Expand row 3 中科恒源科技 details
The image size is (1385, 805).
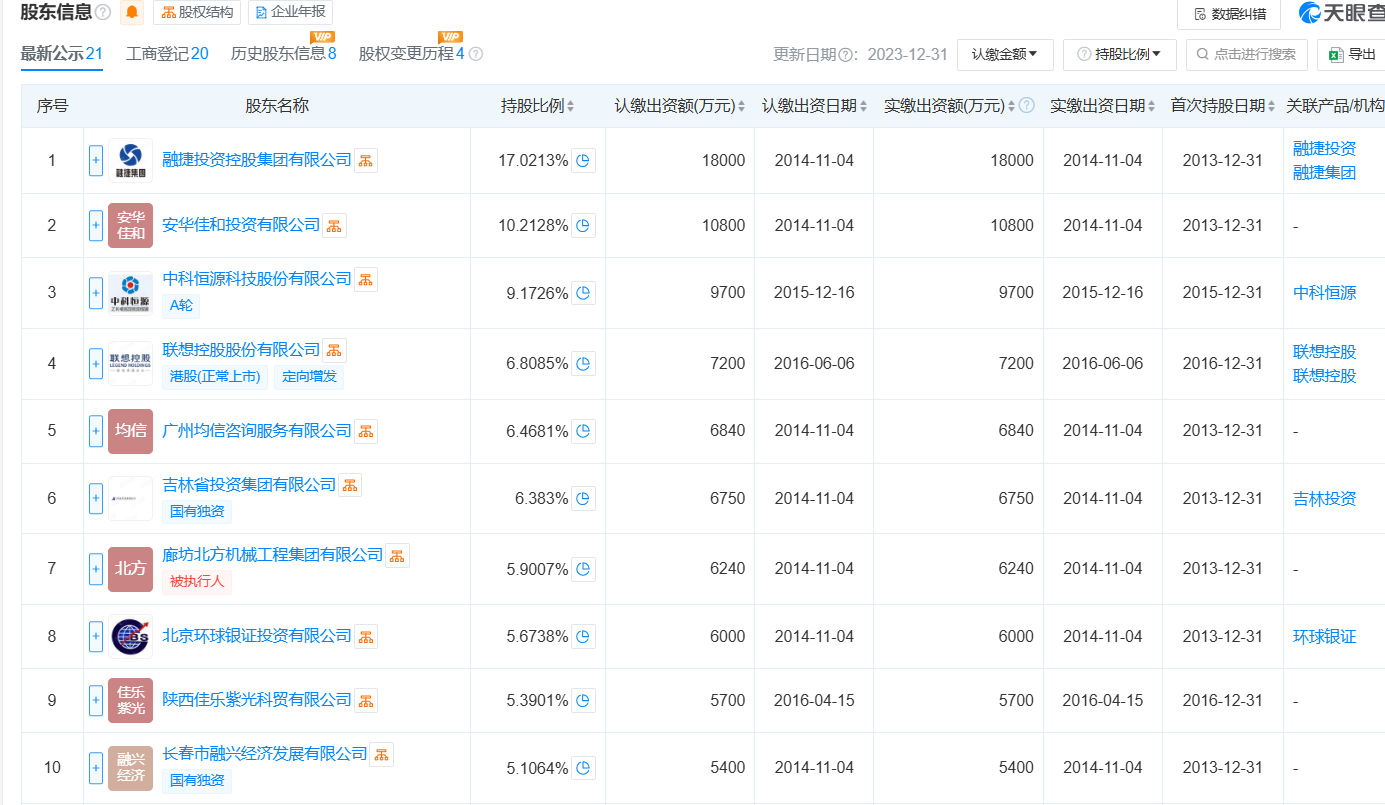[x=96, y=293]
